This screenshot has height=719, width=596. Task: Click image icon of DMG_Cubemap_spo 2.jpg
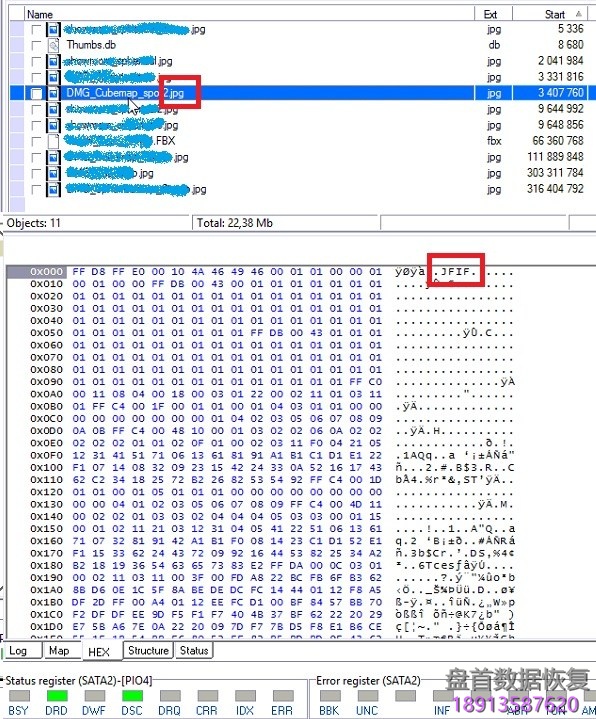click(x=53, y=94)
